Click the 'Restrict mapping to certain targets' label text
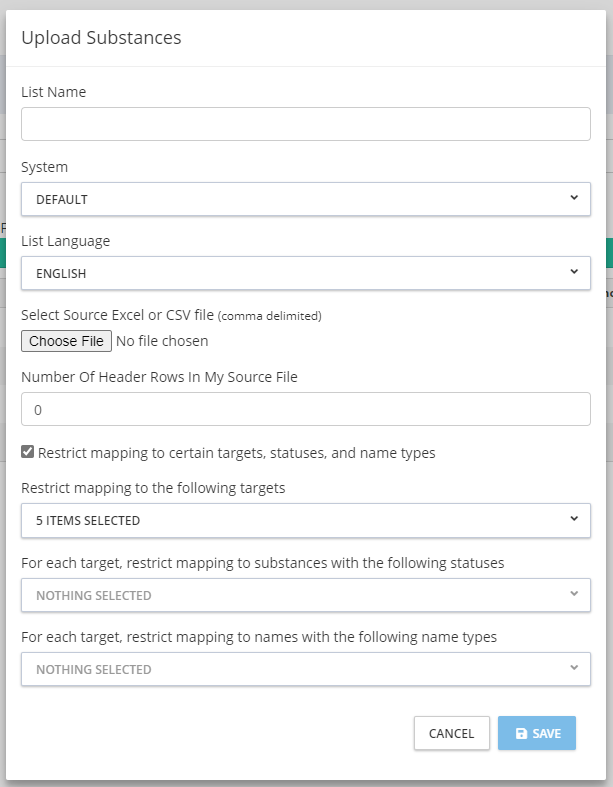The height and width of the screenshot is (787, 613). pos(236,453)
